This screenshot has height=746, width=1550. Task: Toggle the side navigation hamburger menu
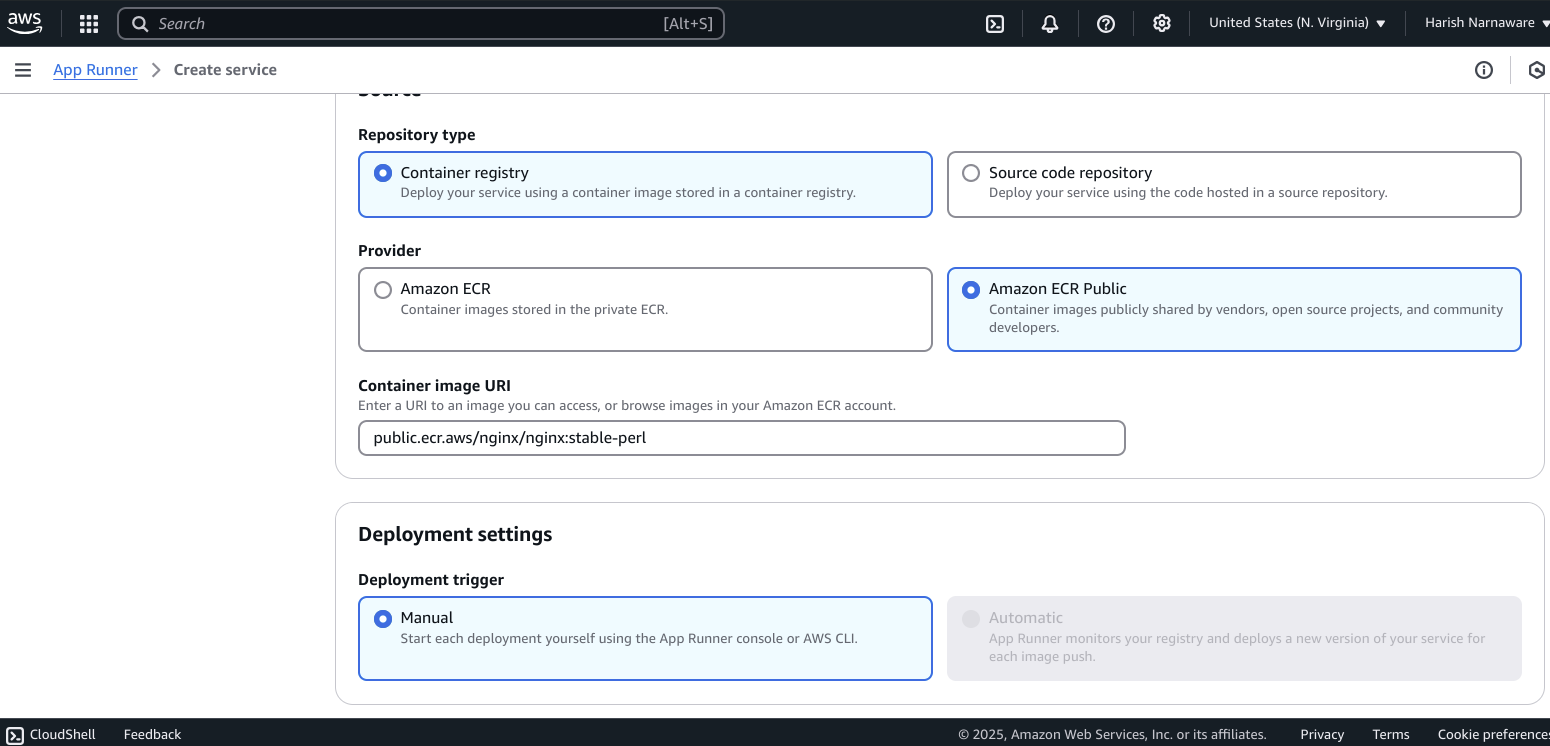coord(23,70)
